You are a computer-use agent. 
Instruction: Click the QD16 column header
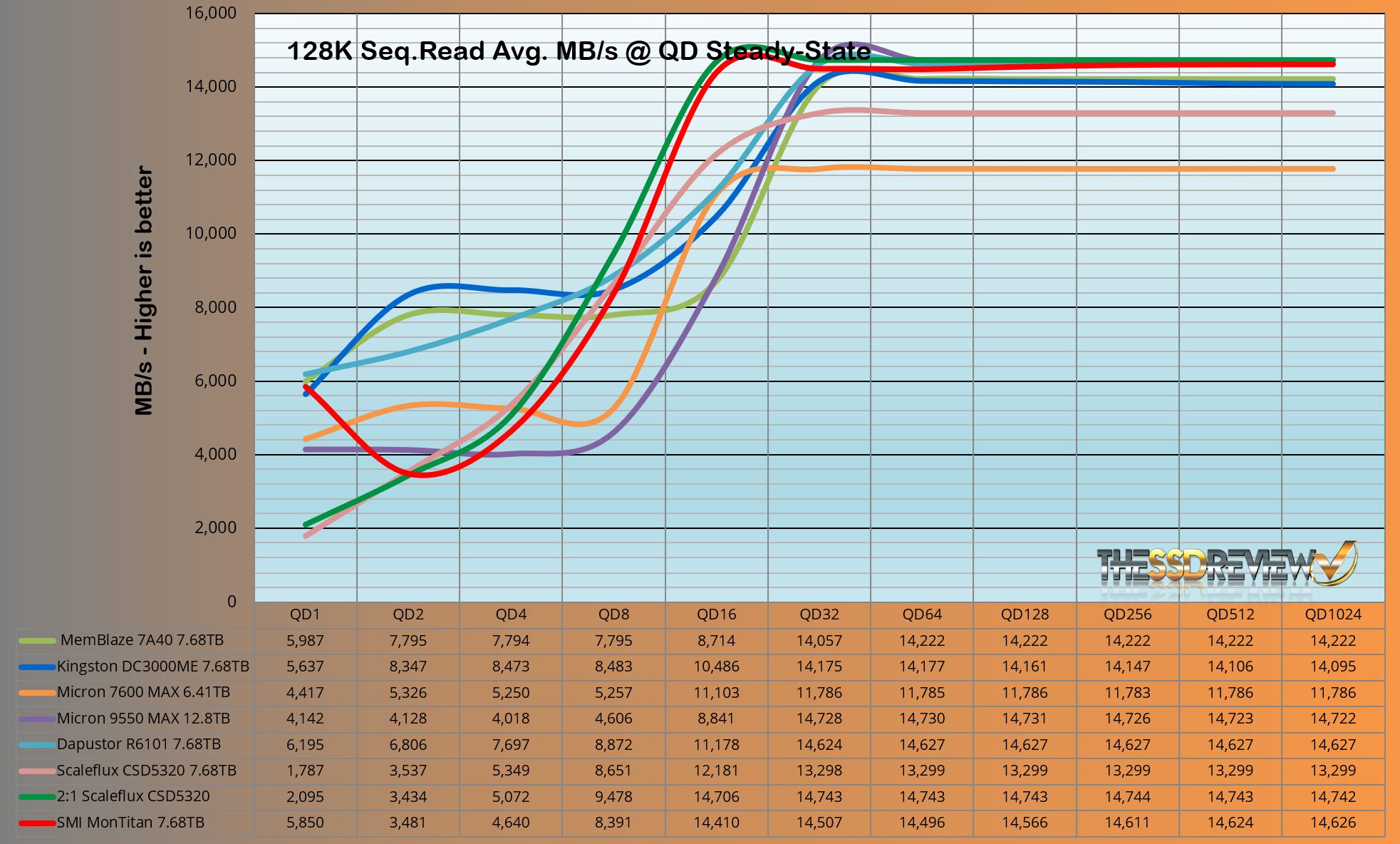tap(716, 614)
